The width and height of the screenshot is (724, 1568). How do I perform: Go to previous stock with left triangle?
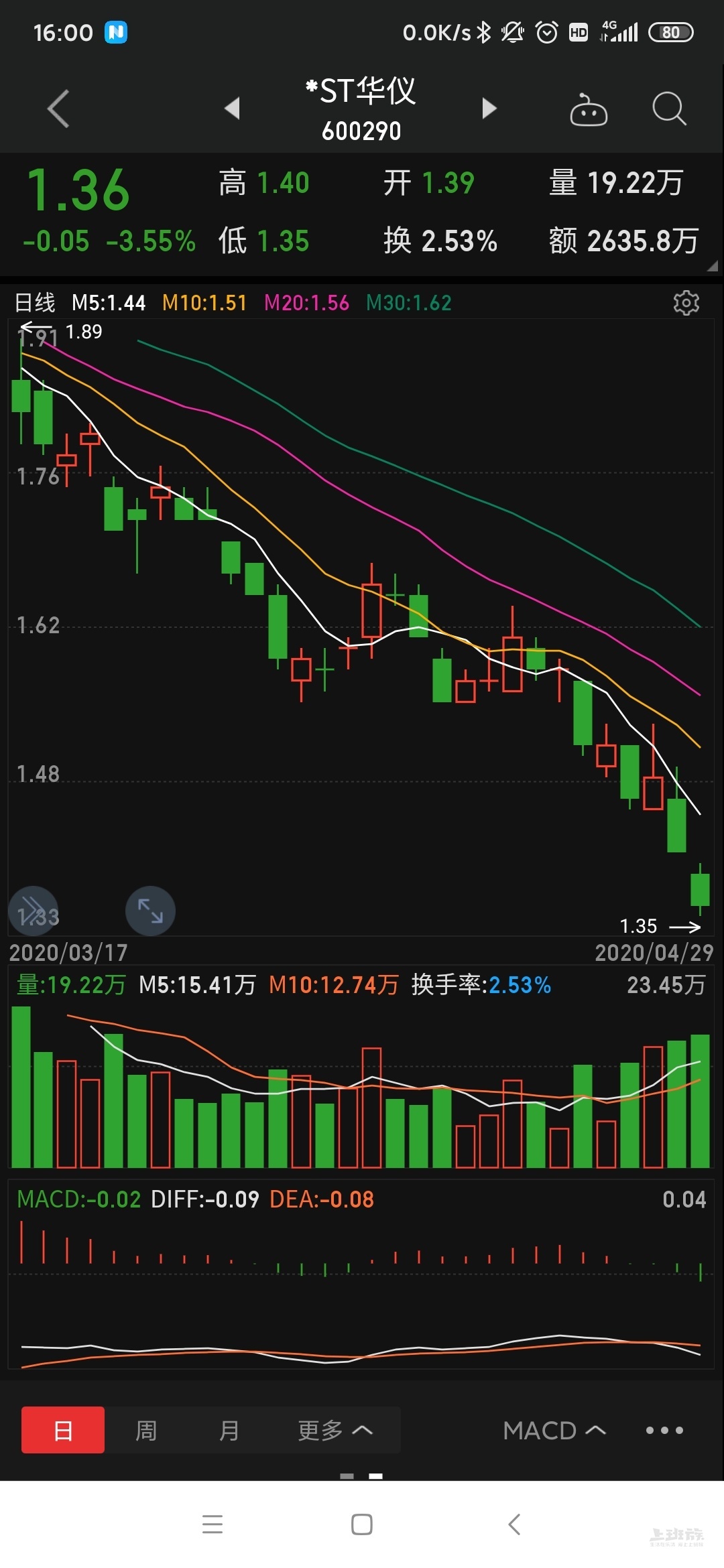click(232, 108)
